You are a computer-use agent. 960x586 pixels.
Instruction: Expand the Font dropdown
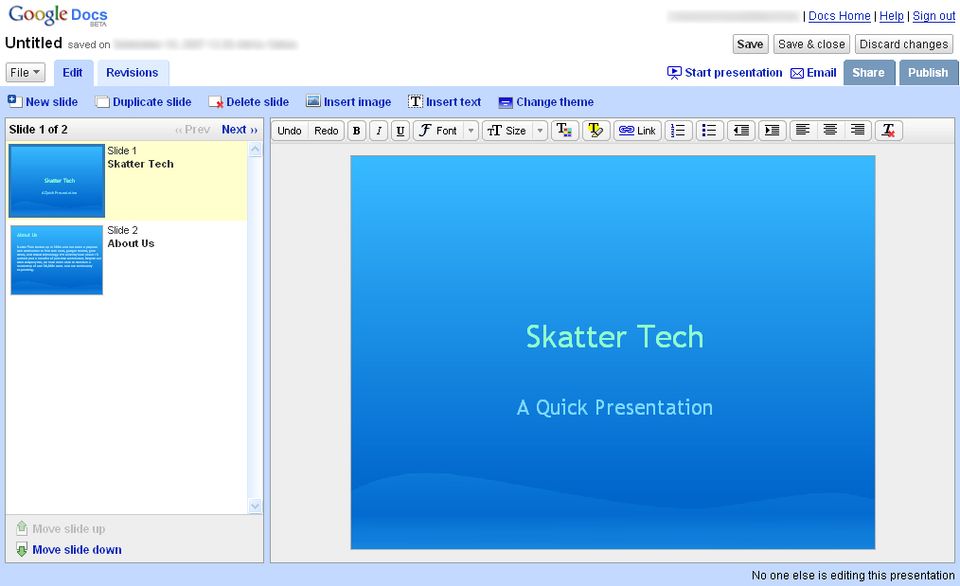tap(470, 130)
